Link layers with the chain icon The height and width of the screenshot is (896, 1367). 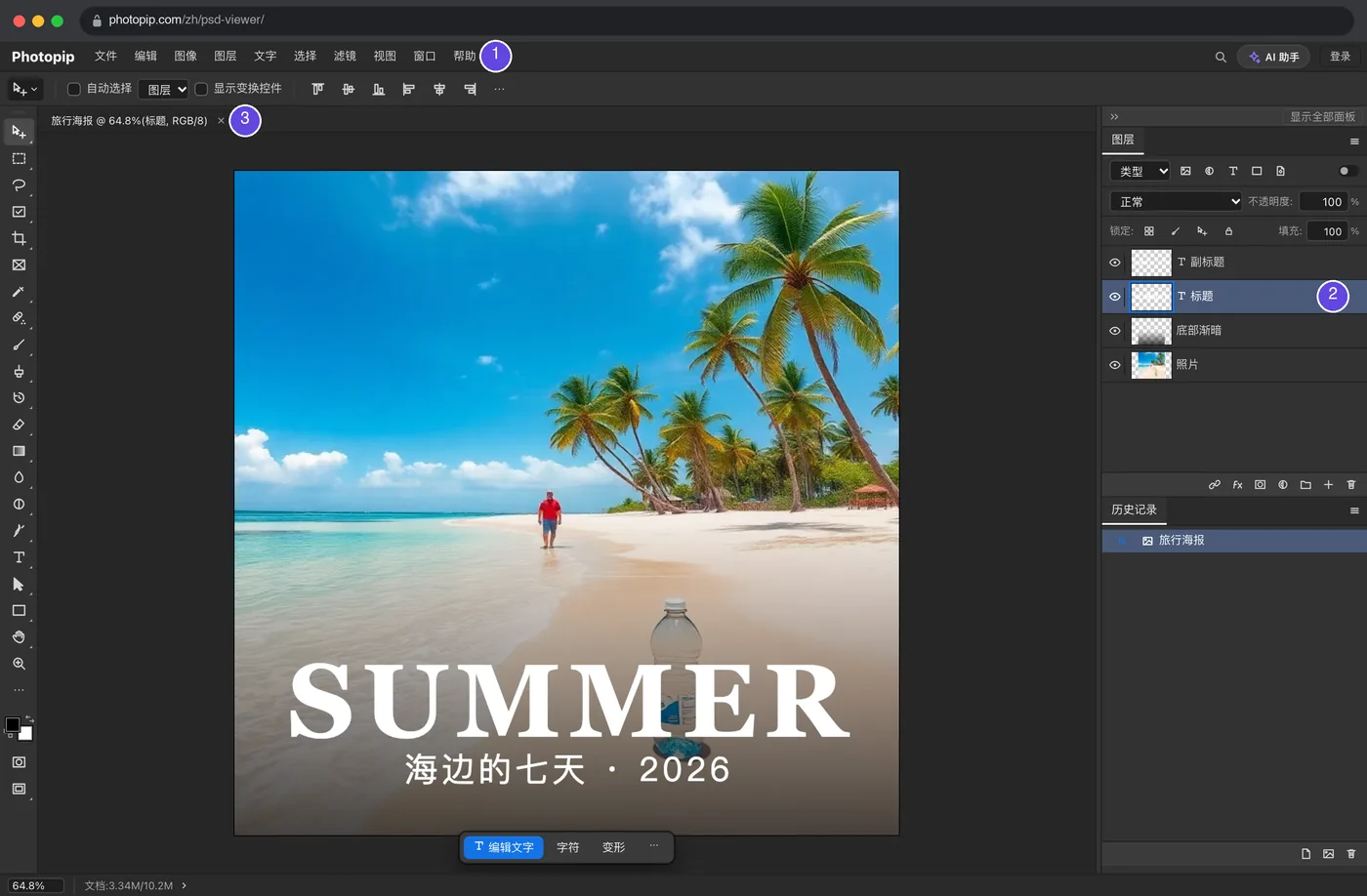coord(1215,485)
